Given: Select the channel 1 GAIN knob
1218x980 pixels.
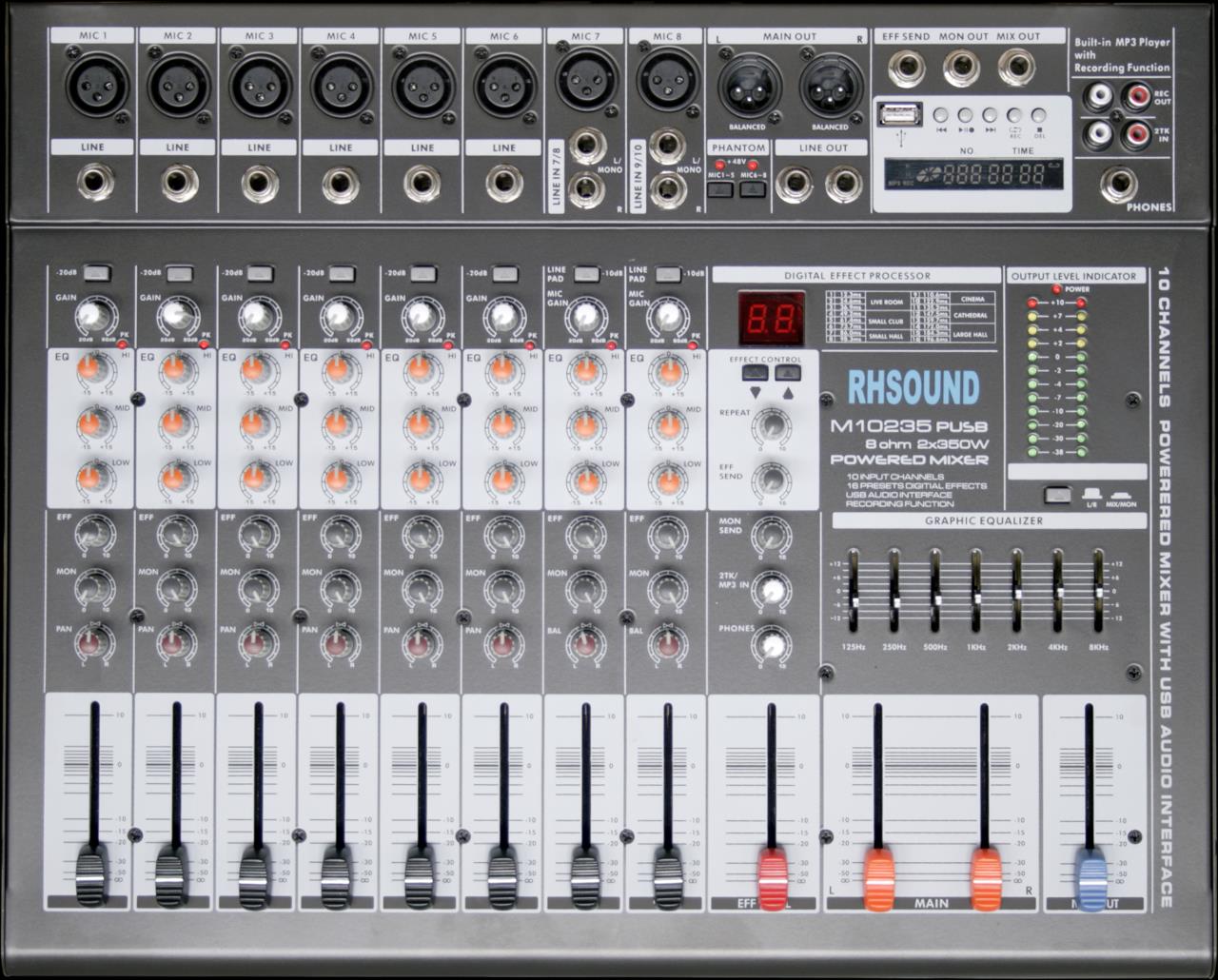Looking at the screenshot, I should pos(92,315).
